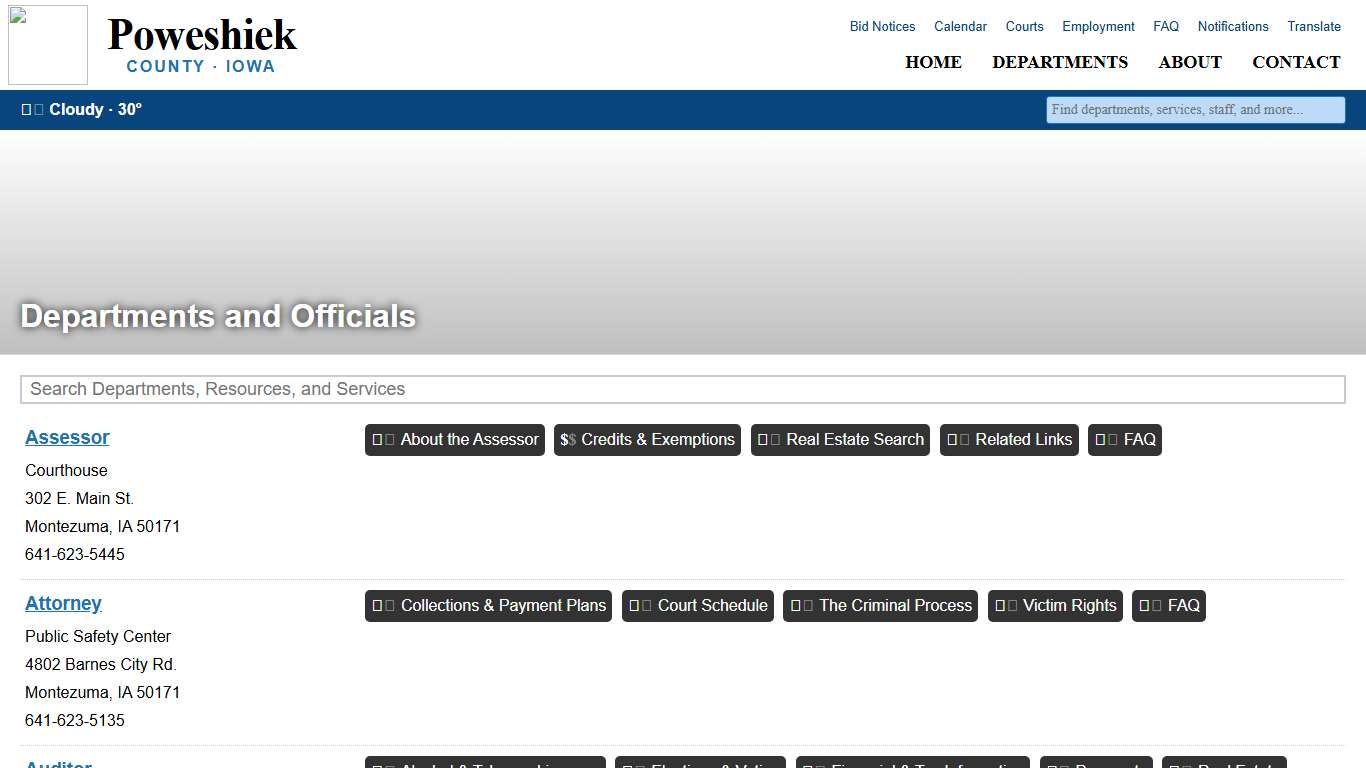The image size is (1366, 768).
Task: Click the Poweshiek County logo image
Action: pyautogui.click(x=48, y=45)
